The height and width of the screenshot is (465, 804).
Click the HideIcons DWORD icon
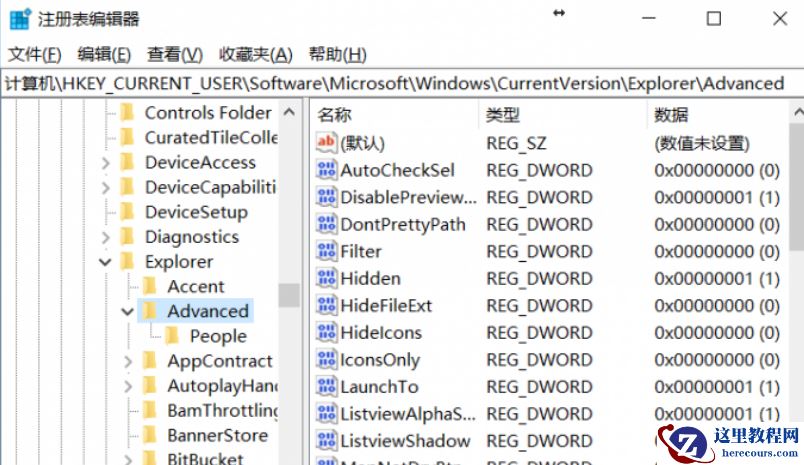pos(326,333)
